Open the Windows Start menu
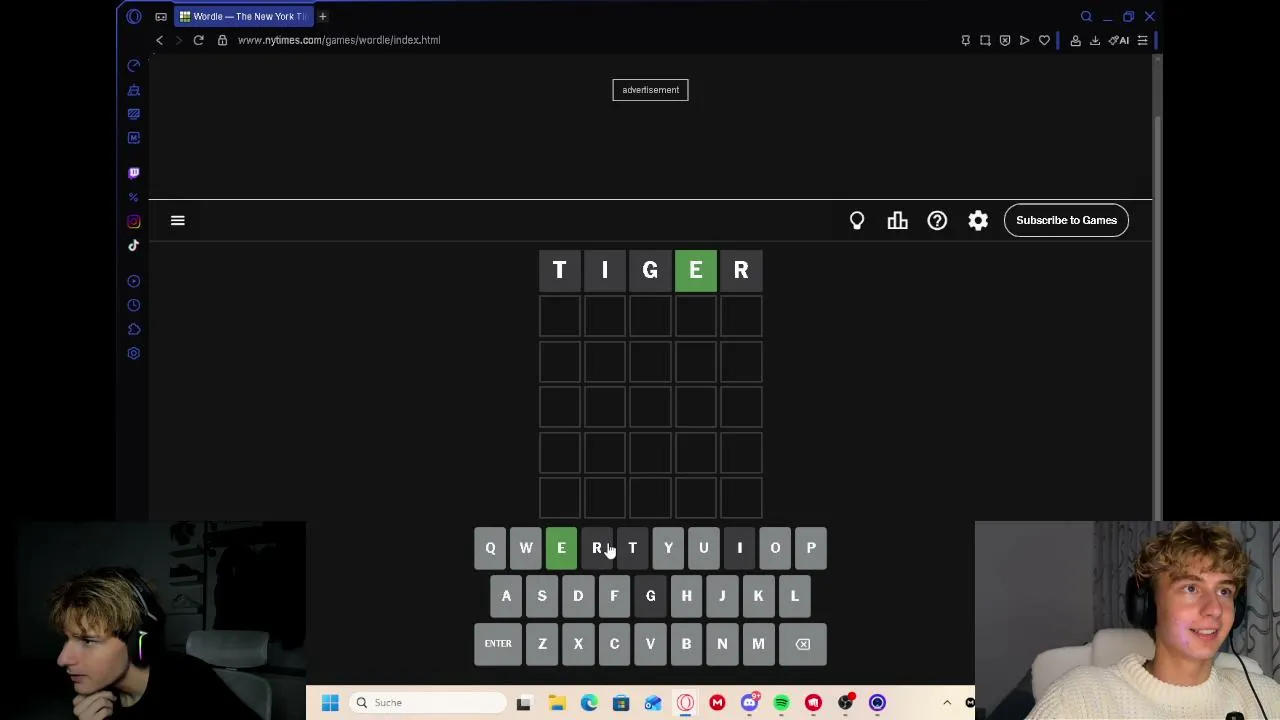The width and height of the screenshot is (1280, 720). tap(330, 703)
